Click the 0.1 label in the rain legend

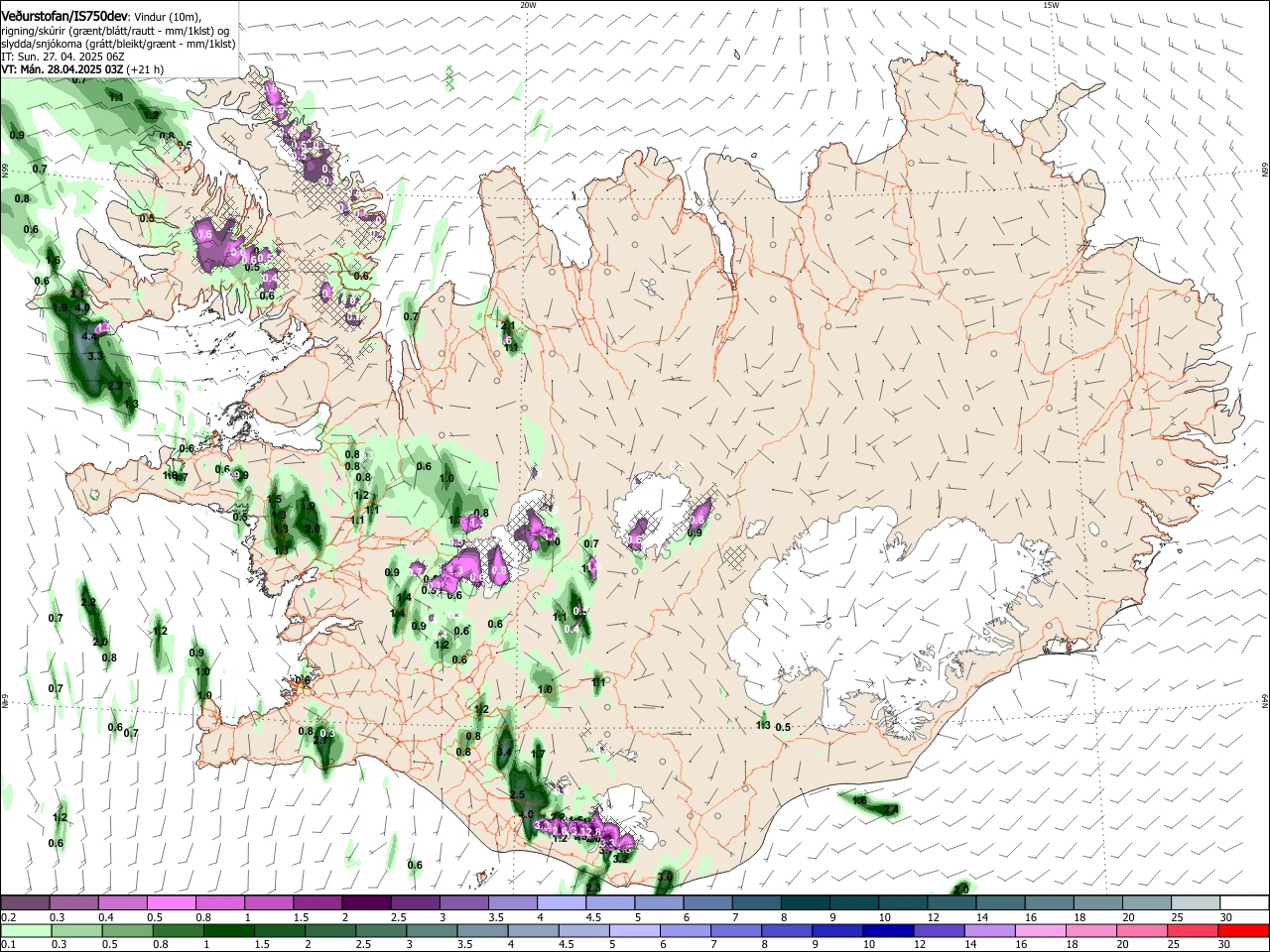[8, 945]
